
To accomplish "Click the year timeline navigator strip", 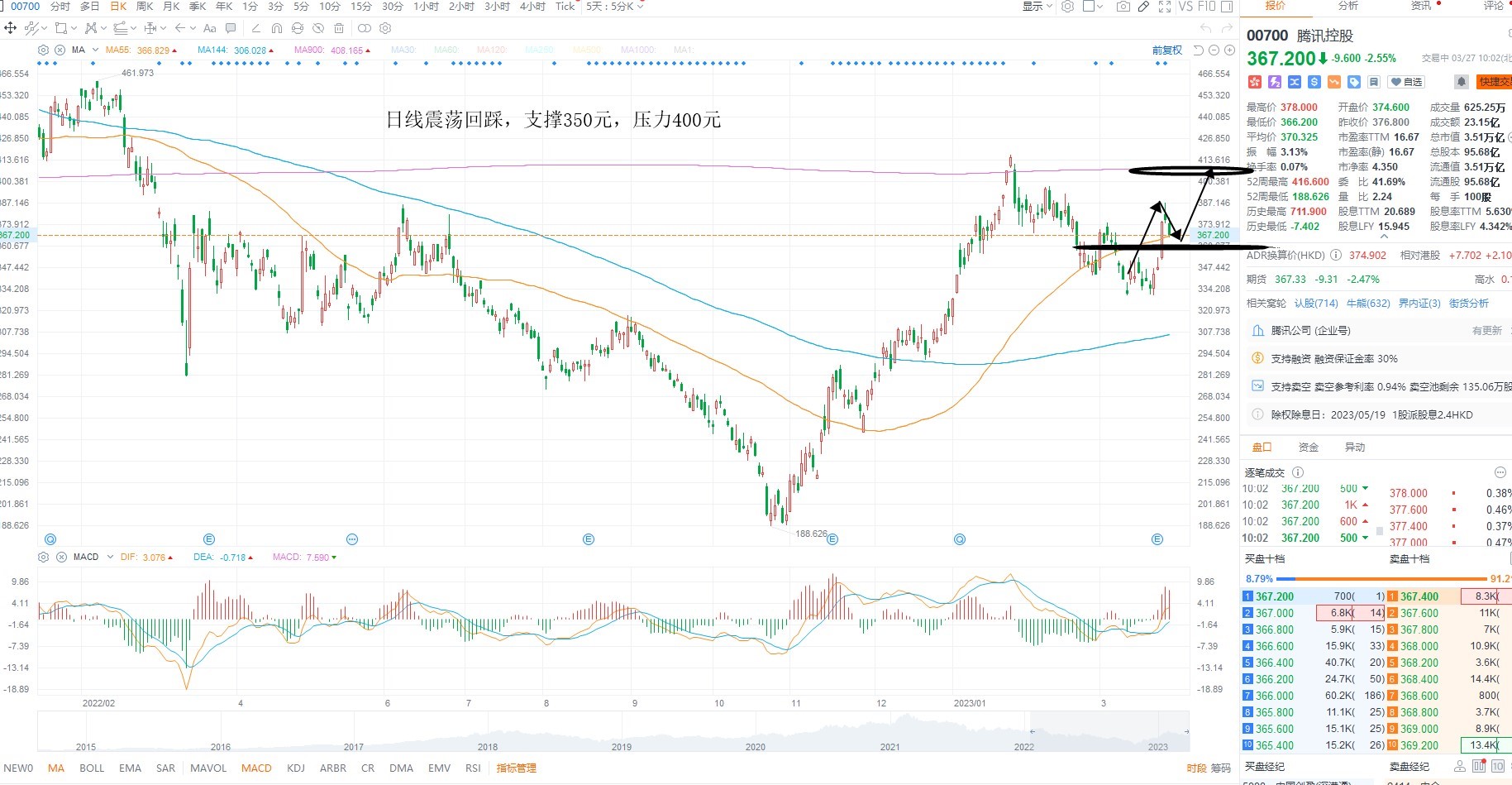I will pos(613,732).
